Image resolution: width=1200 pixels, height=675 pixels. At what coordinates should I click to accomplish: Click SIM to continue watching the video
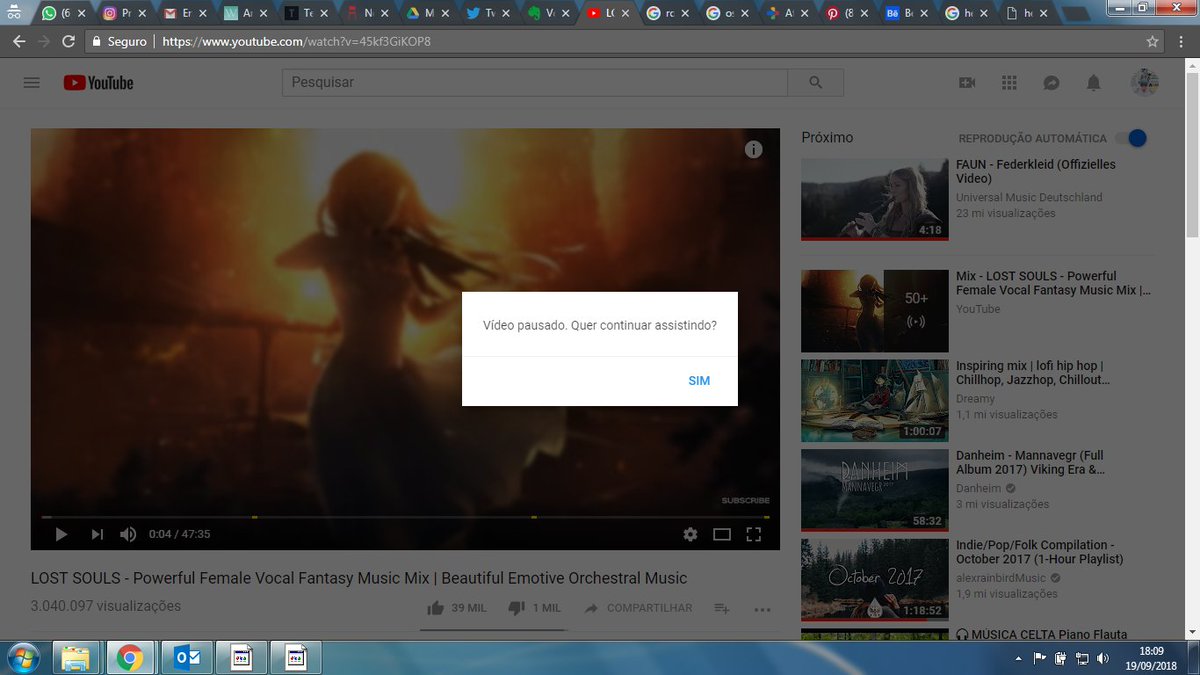point(699,381)
